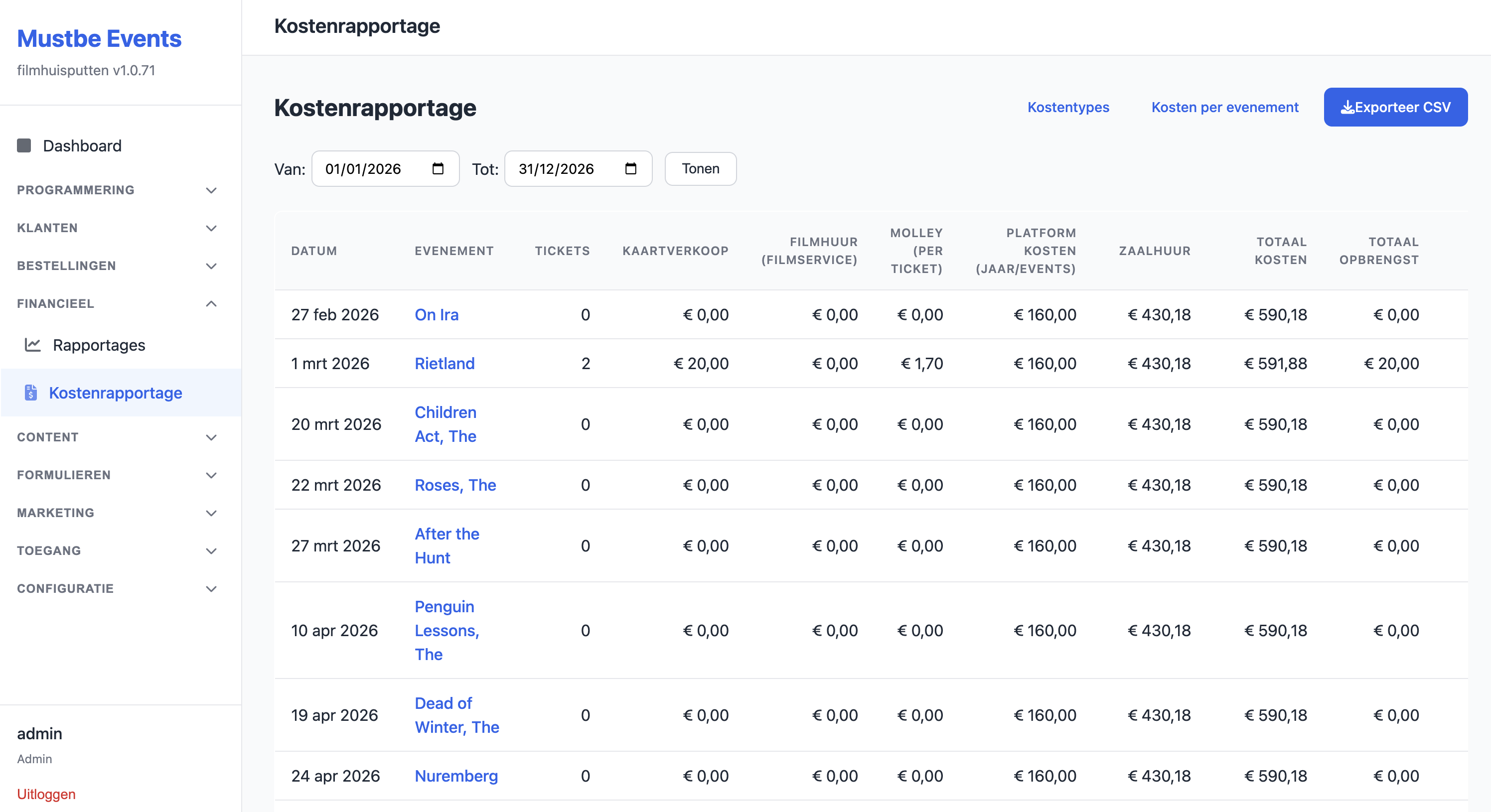Click the download icon inside Exporteer CSV
The height and width of the screenshot is (812, 1491).
(1348, 107)
